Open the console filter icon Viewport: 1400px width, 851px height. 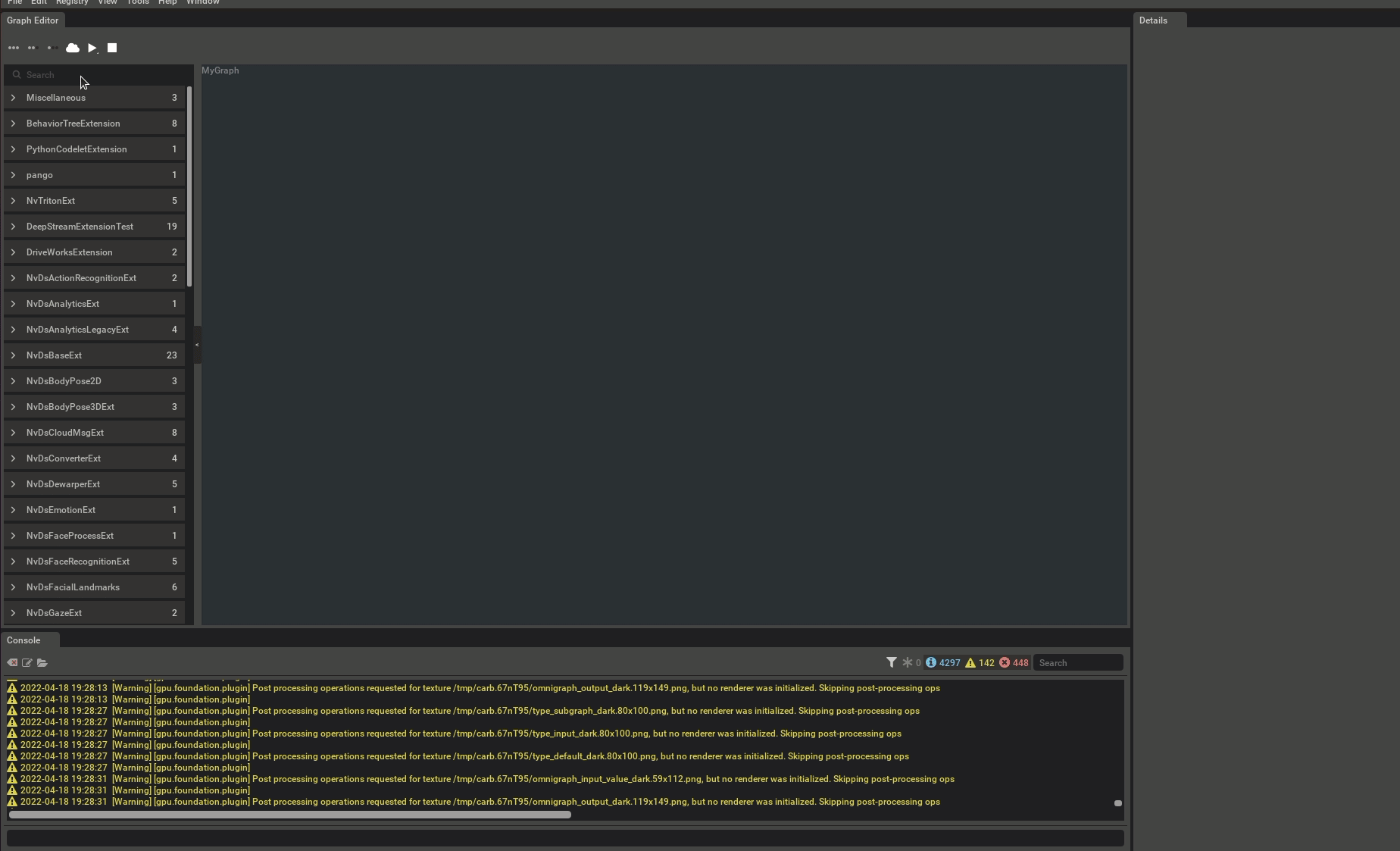[x=891, y=662]
